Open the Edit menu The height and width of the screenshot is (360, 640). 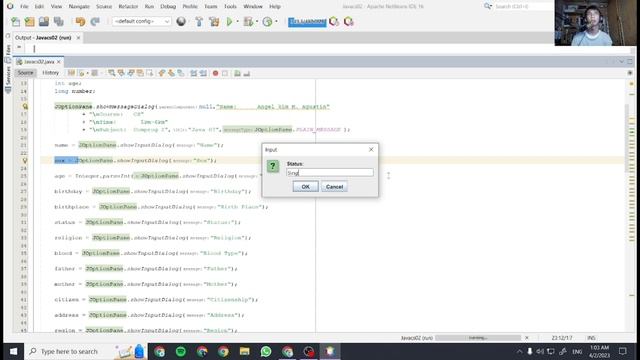coord(39,7)
